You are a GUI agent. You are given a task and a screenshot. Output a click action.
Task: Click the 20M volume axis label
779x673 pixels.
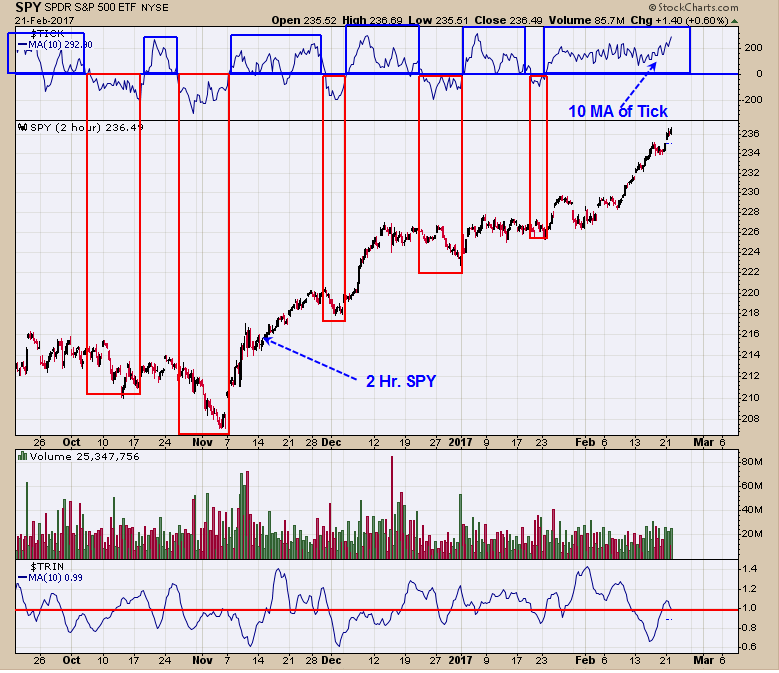coord(752,533)
